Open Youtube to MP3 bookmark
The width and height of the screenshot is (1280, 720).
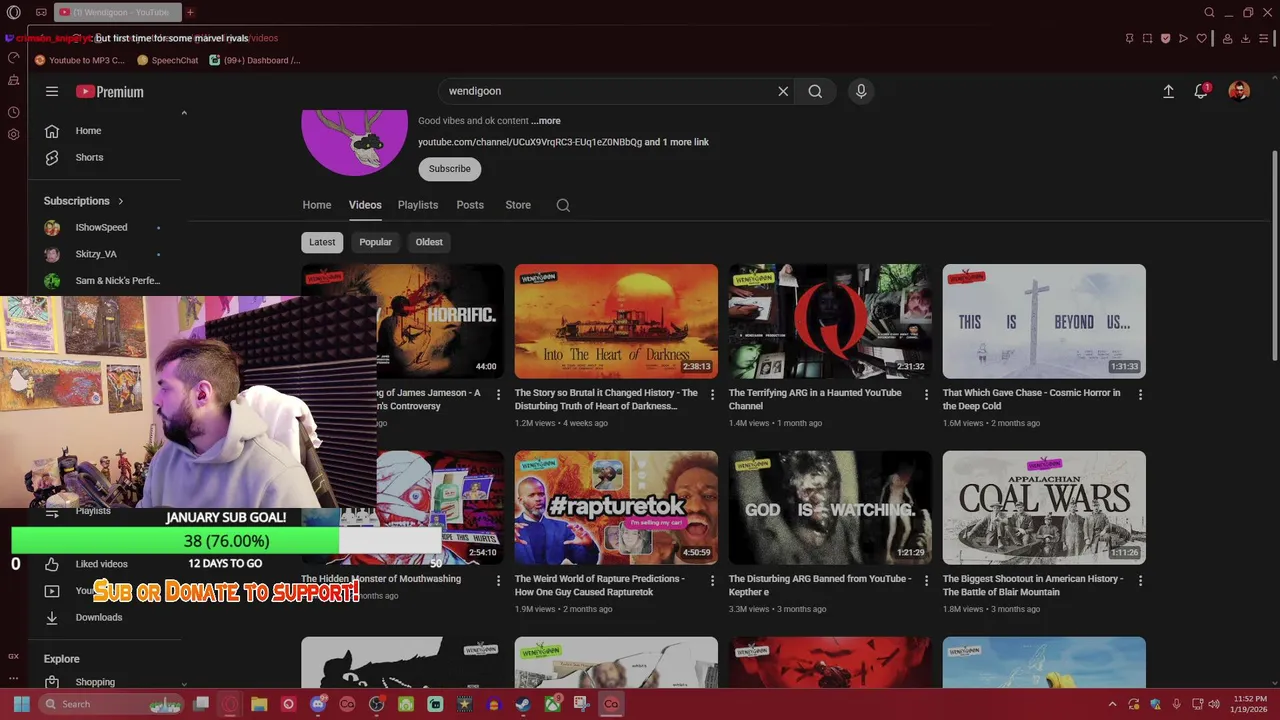pos(80,60)
